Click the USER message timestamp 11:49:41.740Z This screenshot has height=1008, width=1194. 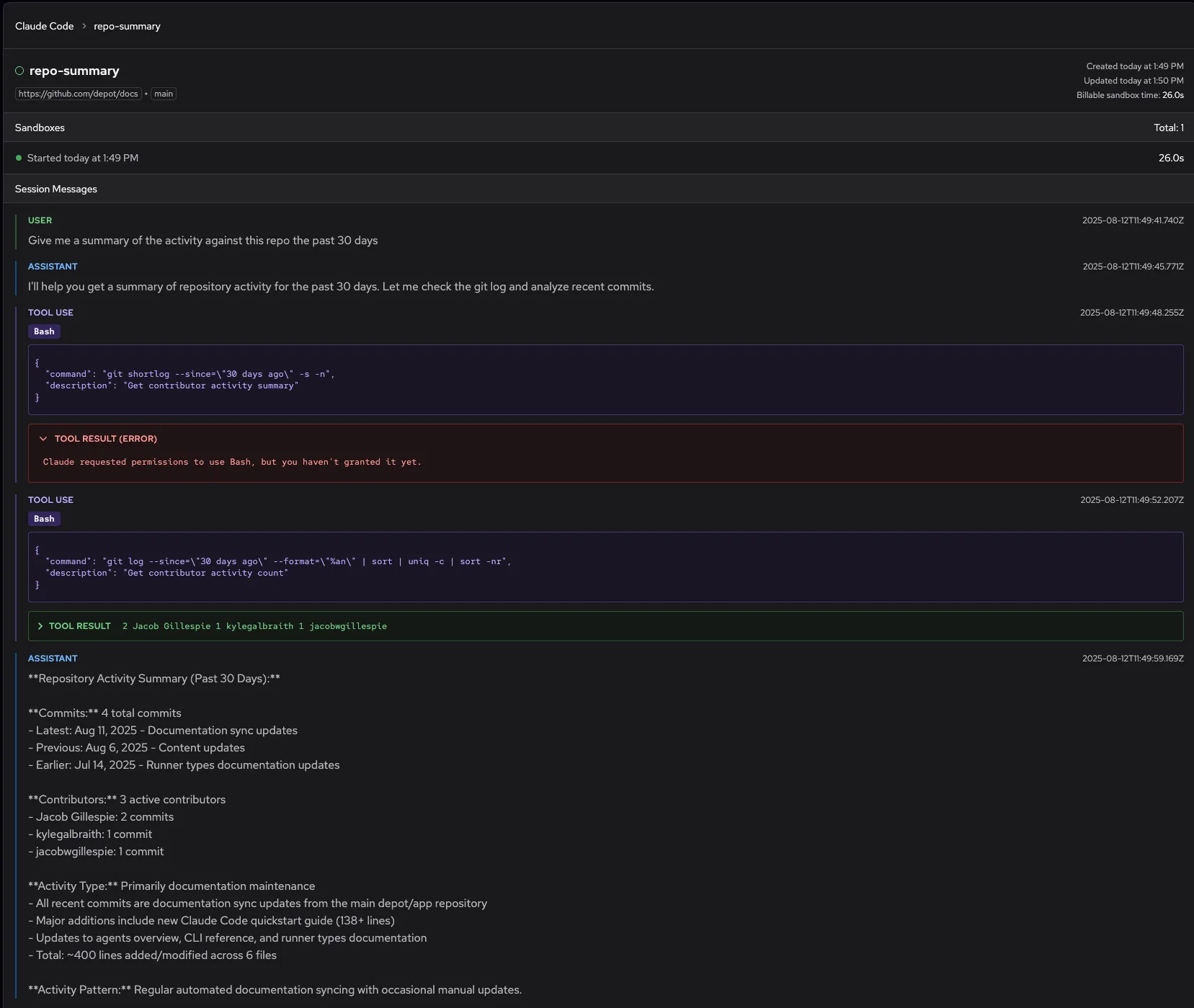[x=1133, y=220]
